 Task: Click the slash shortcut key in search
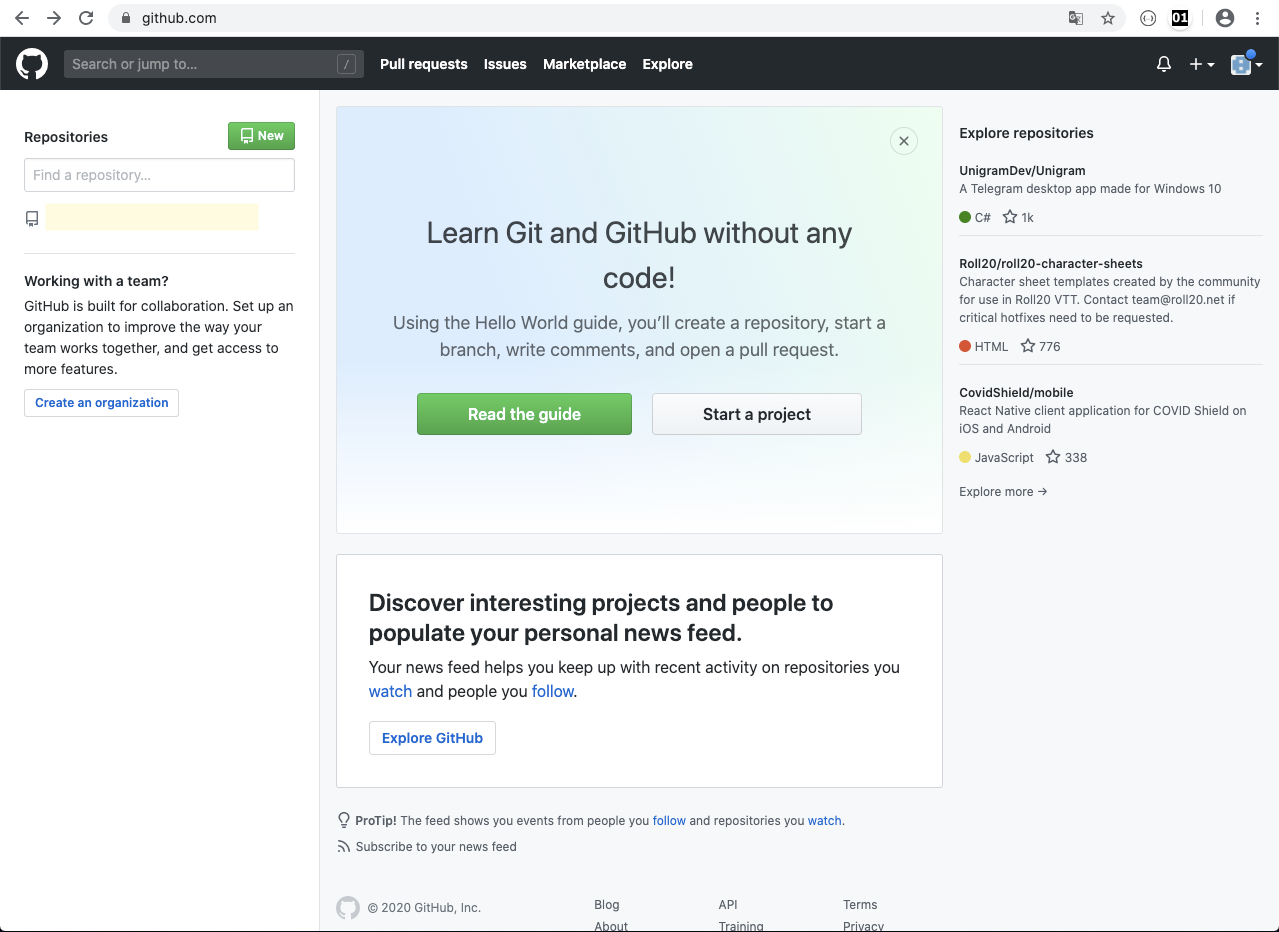[346, 64]
